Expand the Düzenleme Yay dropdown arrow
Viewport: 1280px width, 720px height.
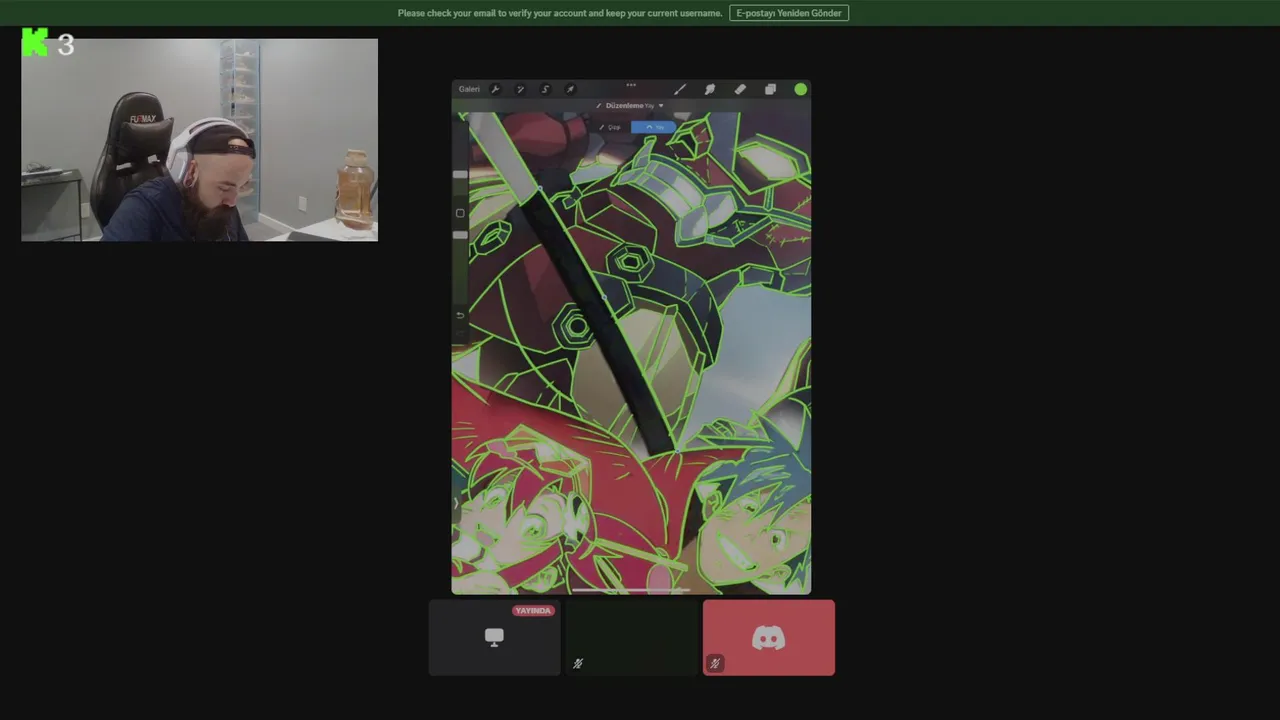(660, 106)
